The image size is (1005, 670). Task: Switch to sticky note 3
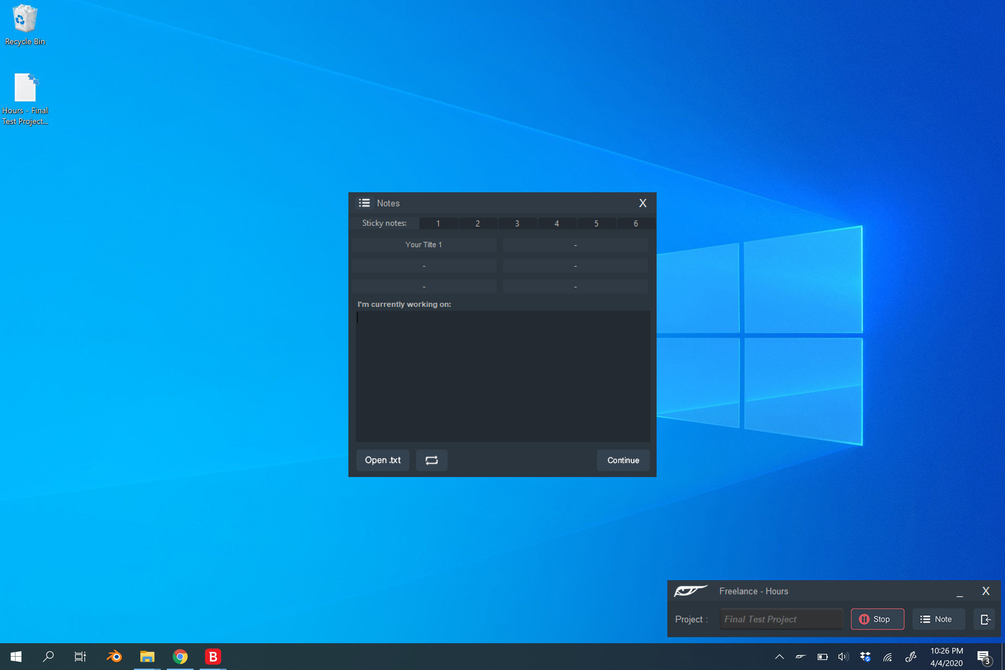[x=517, y=223]
